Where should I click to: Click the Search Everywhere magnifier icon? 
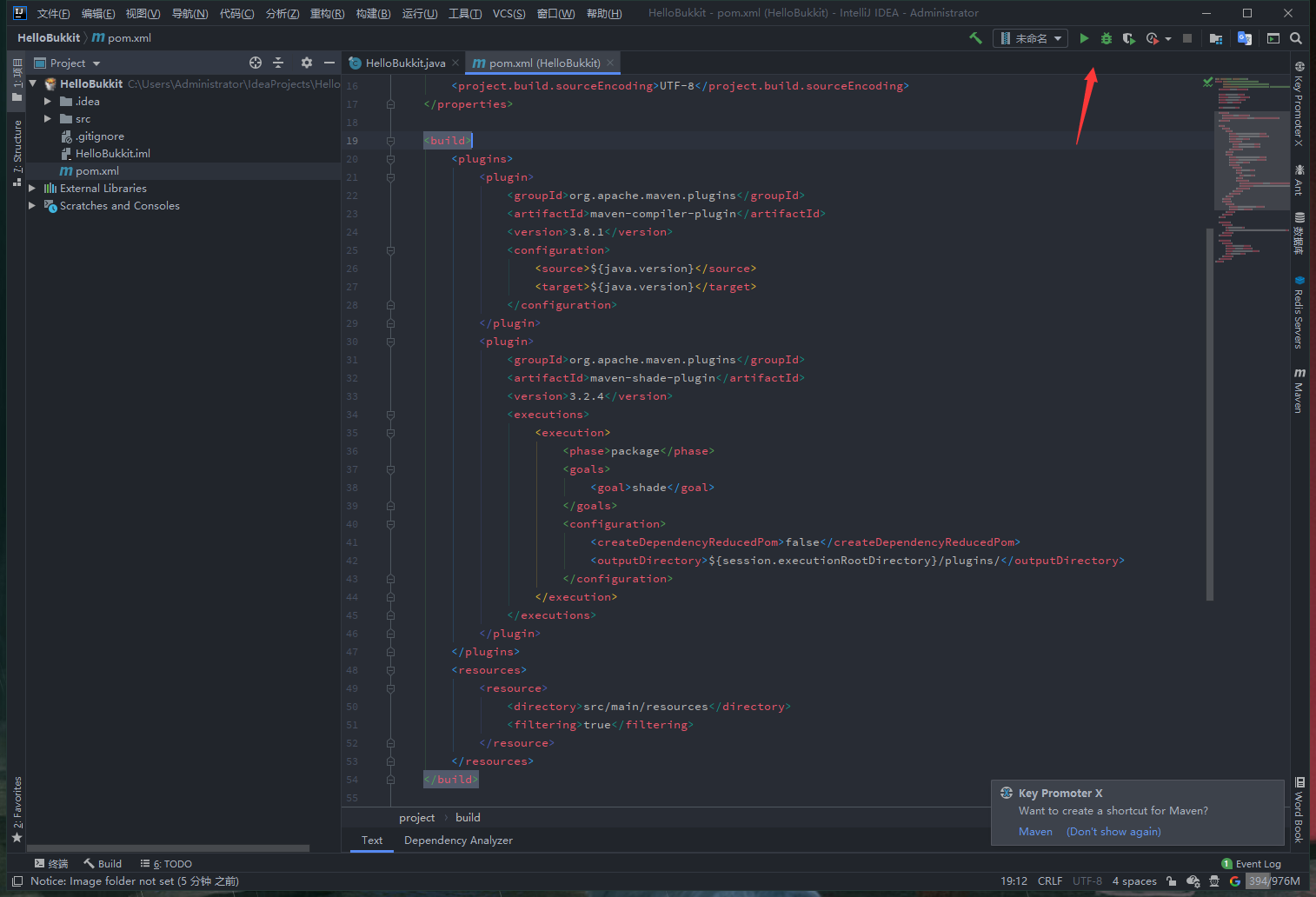(1296, 38)
